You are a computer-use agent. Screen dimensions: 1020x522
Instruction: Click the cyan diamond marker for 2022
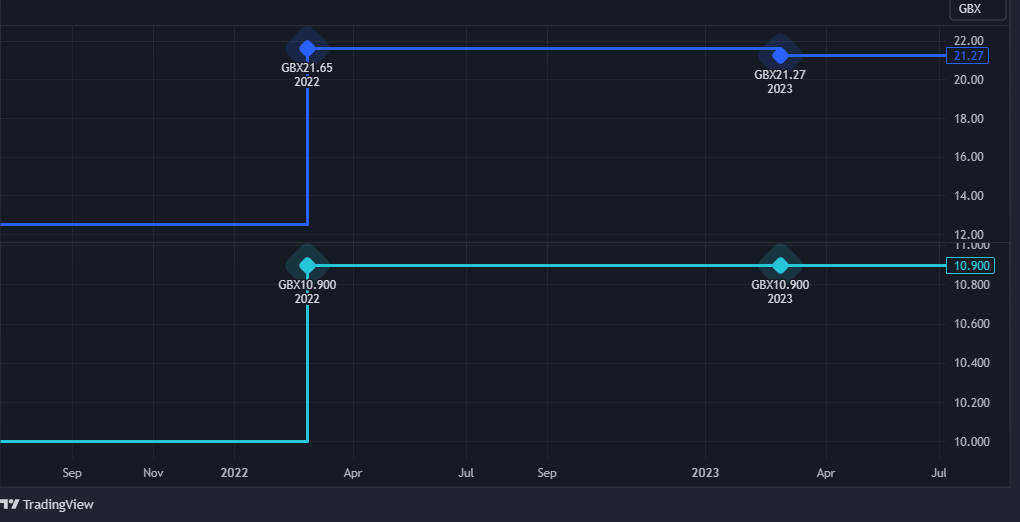tap(307, 265)
